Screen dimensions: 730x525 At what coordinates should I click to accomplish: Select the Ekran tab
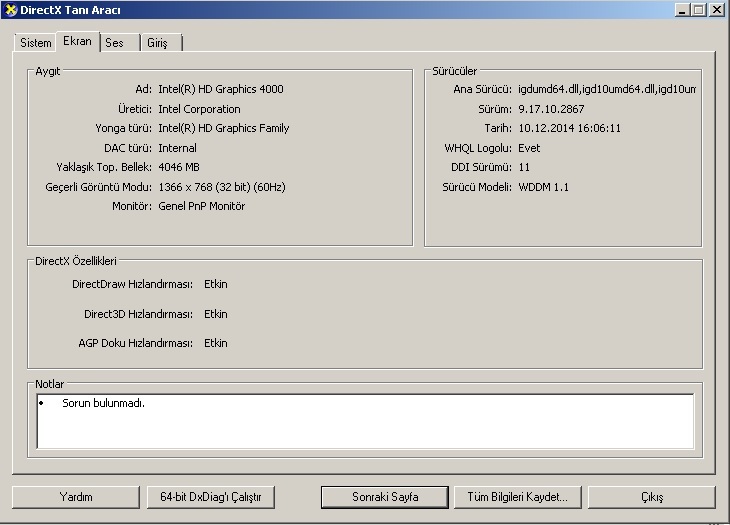coord(77,41)
